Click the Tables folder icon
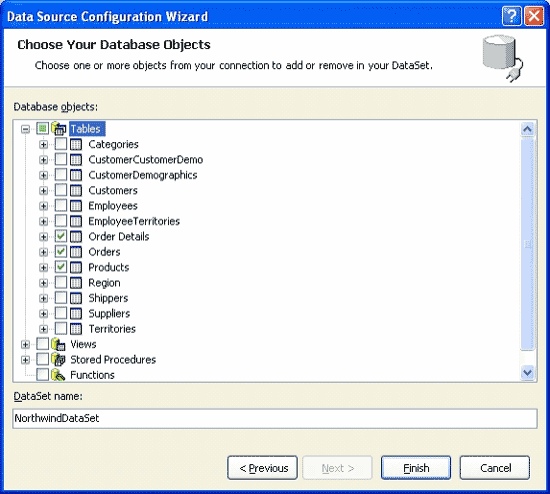The height and width of the screenshot is (494, 550). pyautogui.click(x=59, y=129)
